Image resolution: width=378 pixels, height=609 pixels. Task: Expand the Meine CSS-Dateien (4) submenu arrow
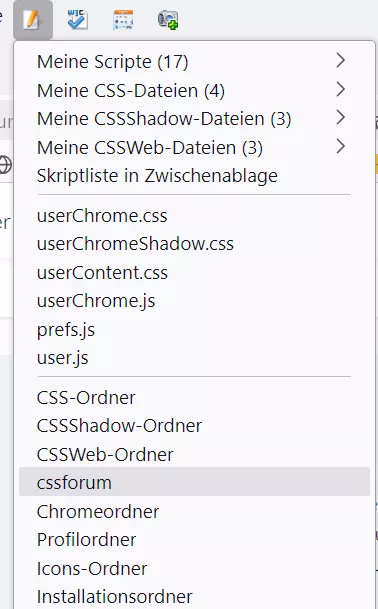pos(340,89)
